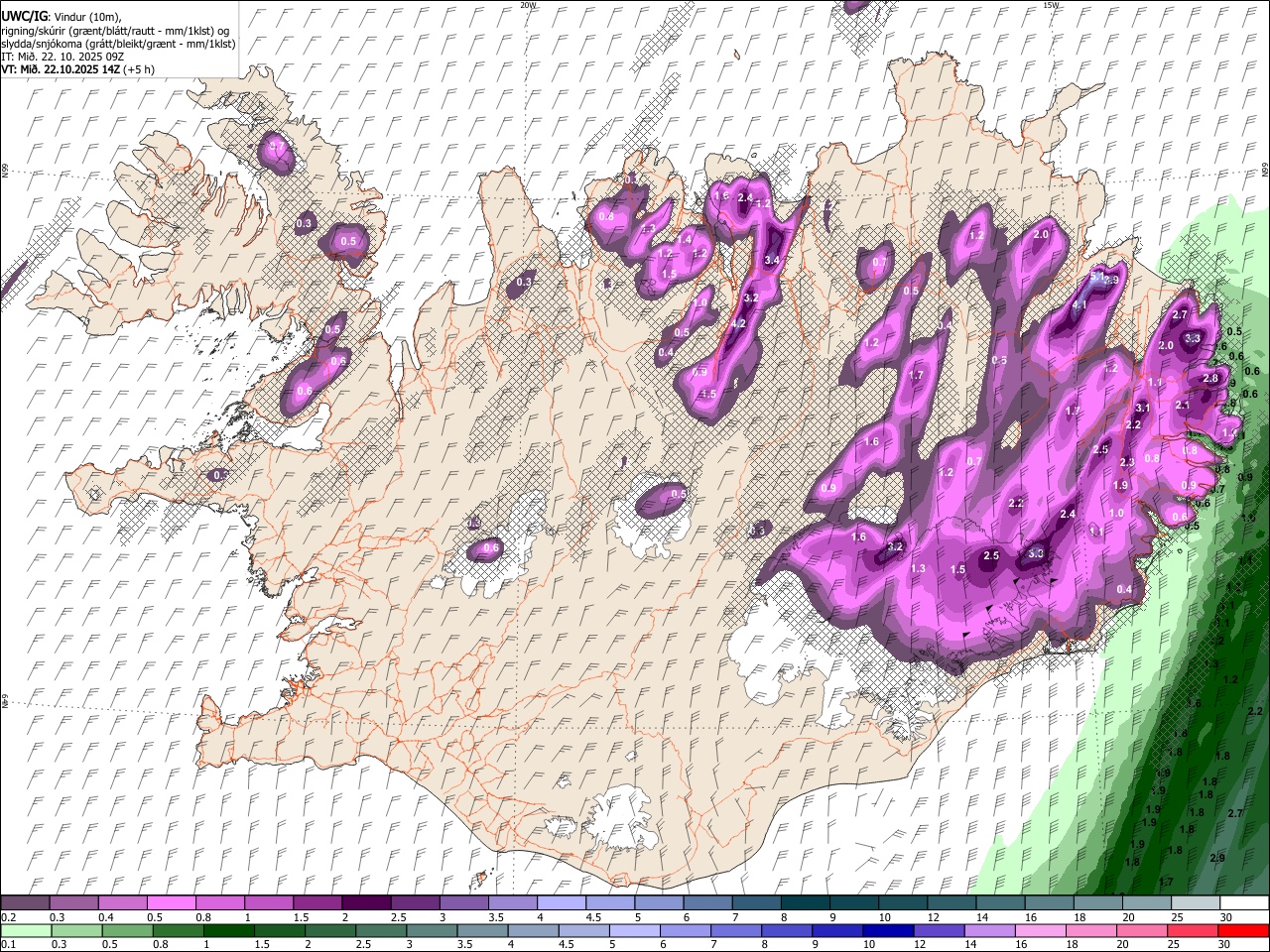Screen dimensions: 1270x952
Task: Select the pale green lower swatch between 0.1 and 0.3
Action: [x=27, y=930]
